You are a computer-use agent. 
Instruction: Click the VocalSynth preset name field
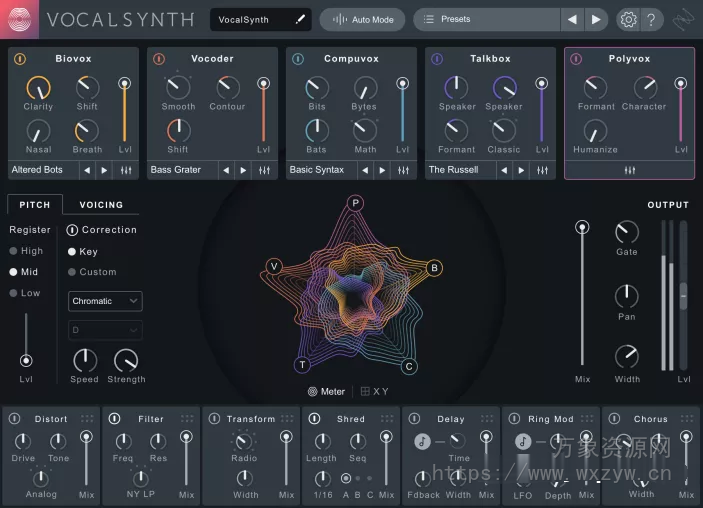point(260,19)
